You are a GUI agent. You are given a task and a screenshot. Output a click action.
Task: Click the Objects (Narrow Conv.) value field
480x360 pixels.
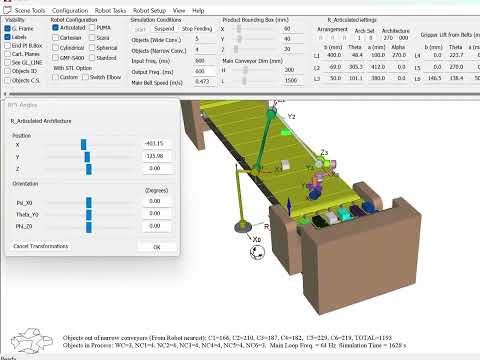tap(205, 50)
